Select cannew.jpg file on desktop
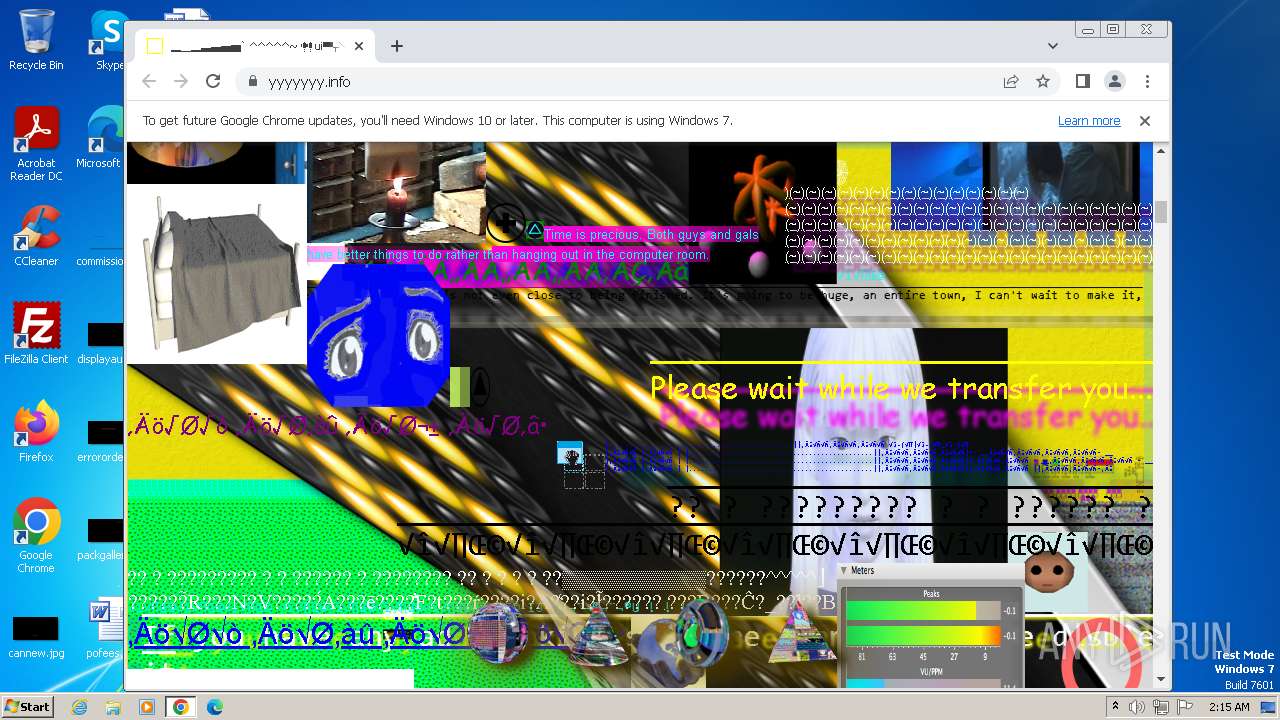Viewport: 1280px width, 720px height. (x=36, y=638)
